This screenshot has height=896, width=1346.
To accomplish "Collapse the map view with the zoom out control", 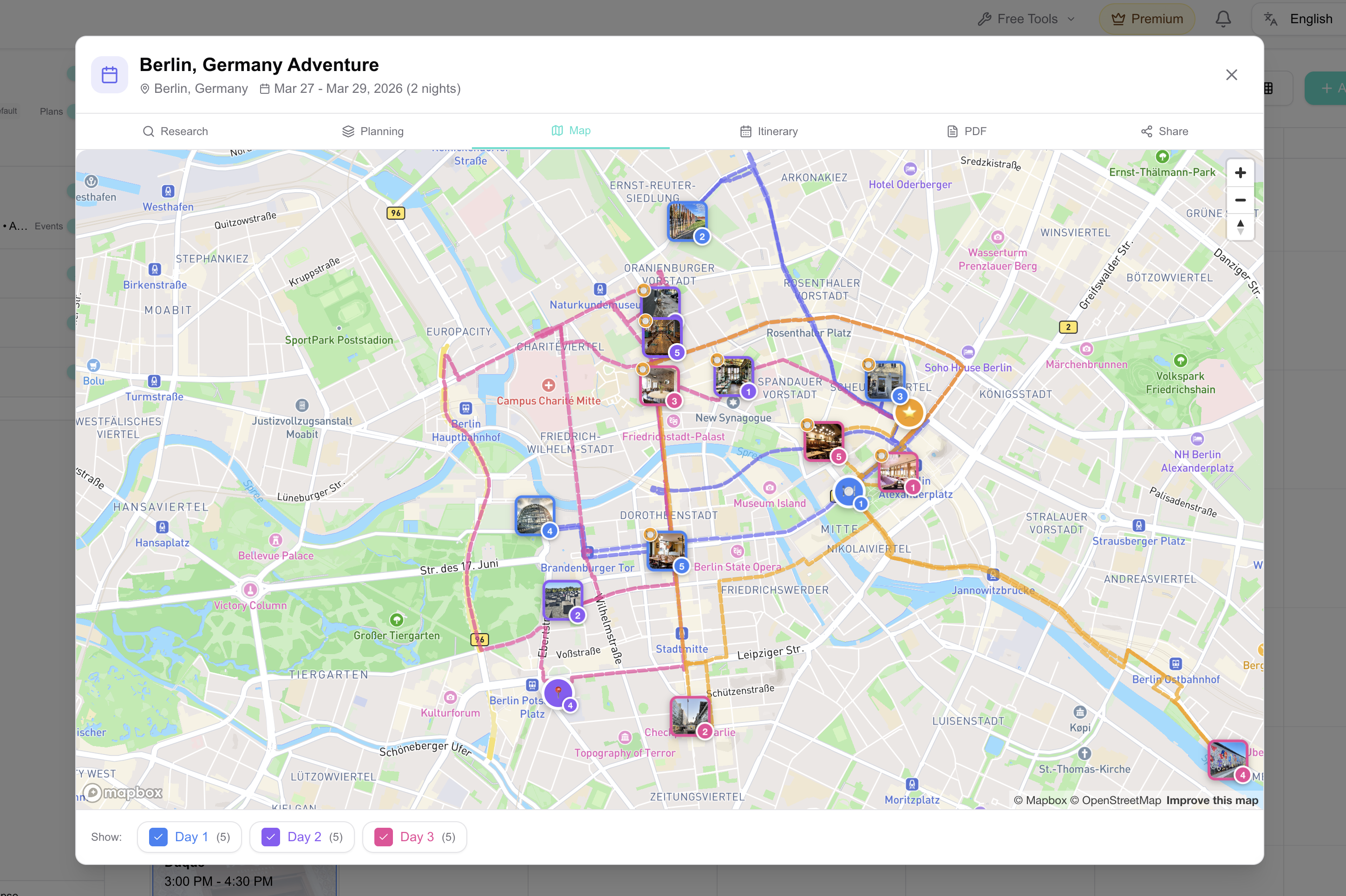I will click(x=1240, y=200).
